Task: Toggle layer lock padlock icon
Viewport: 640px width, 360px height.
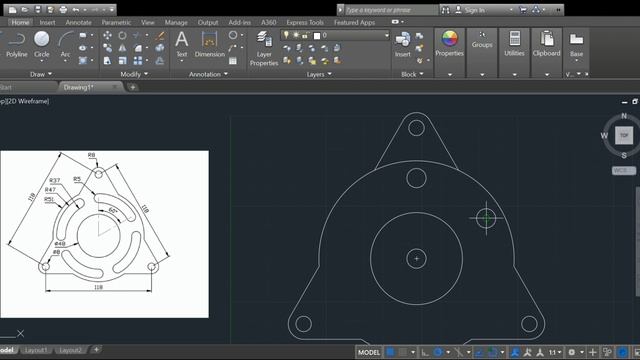Action: point(304,36)
